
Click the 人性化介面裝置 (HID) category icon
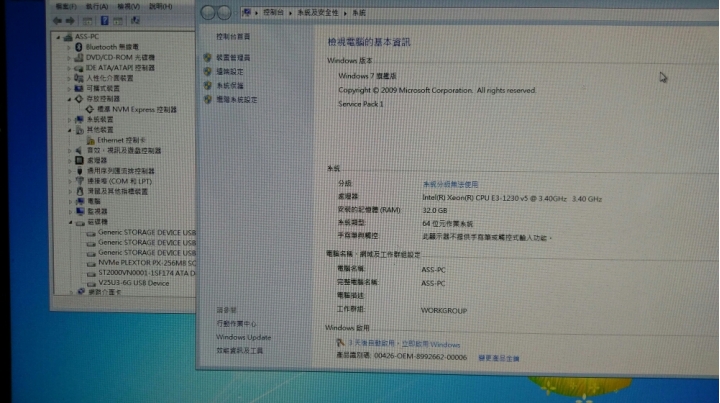pyautogui.click(x=79, y=78)
